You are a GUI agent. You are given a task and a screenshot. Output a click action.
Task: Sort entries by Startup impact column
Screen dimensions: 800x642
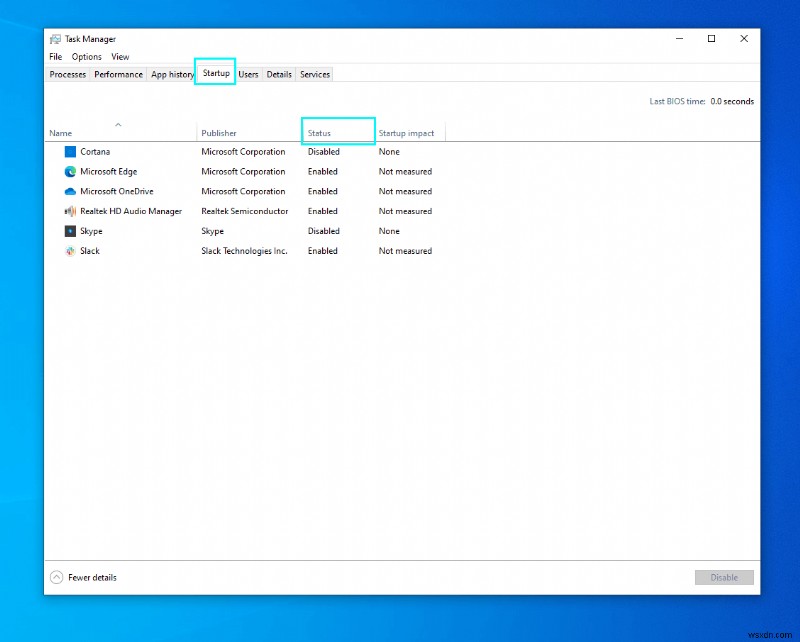[406, 132]
